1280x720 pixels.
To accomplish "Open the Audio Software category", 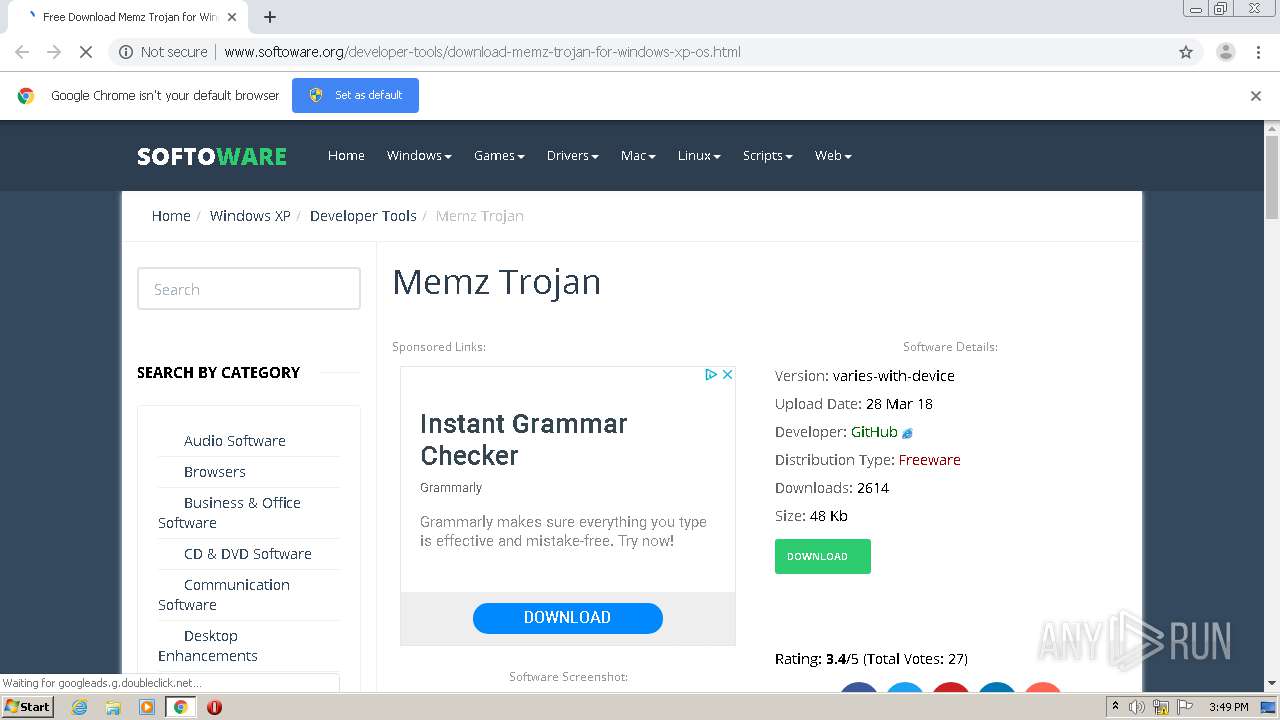I will coord(235,441).
